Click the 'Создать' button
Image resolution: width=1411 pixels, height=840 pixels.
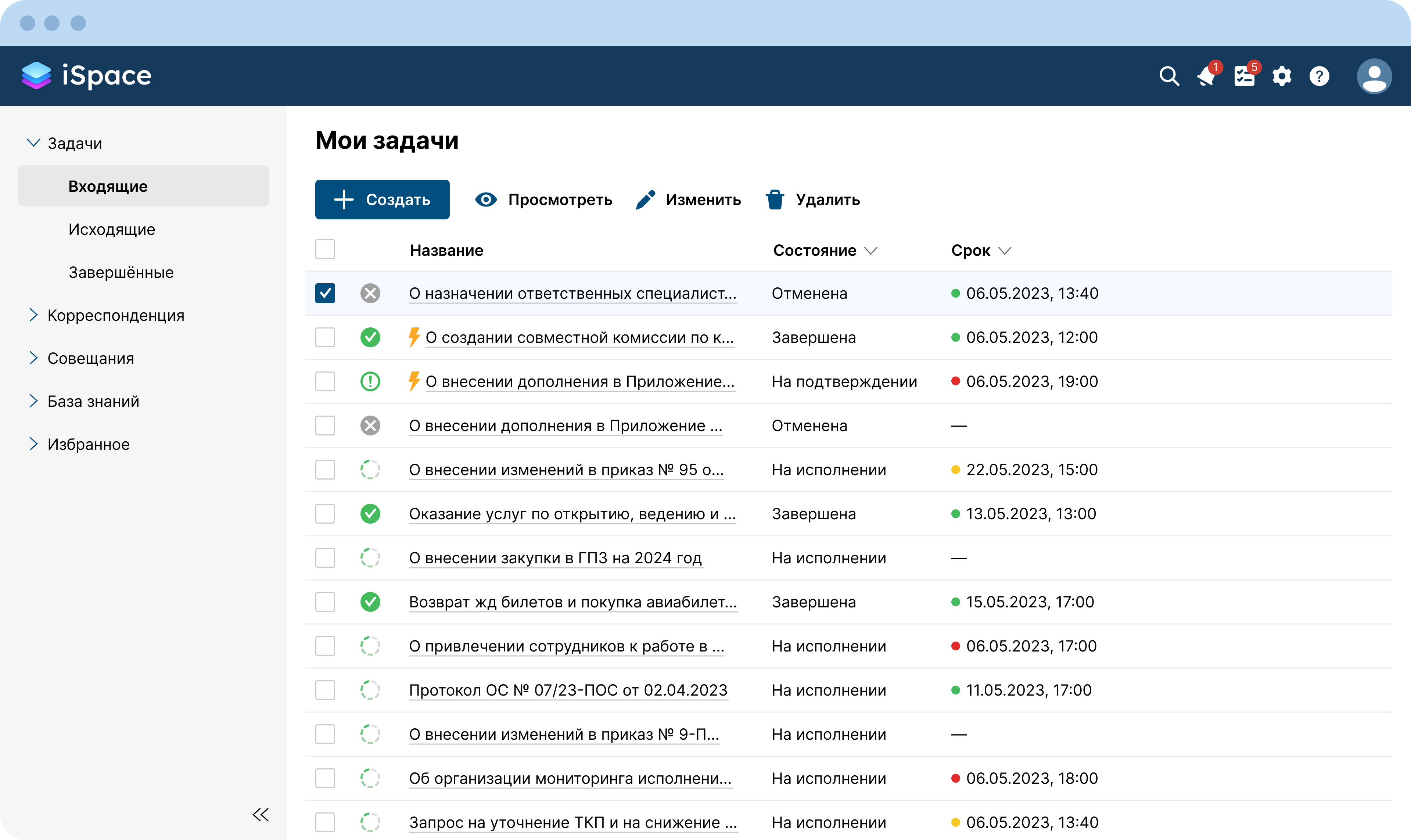tap(382, 199)
